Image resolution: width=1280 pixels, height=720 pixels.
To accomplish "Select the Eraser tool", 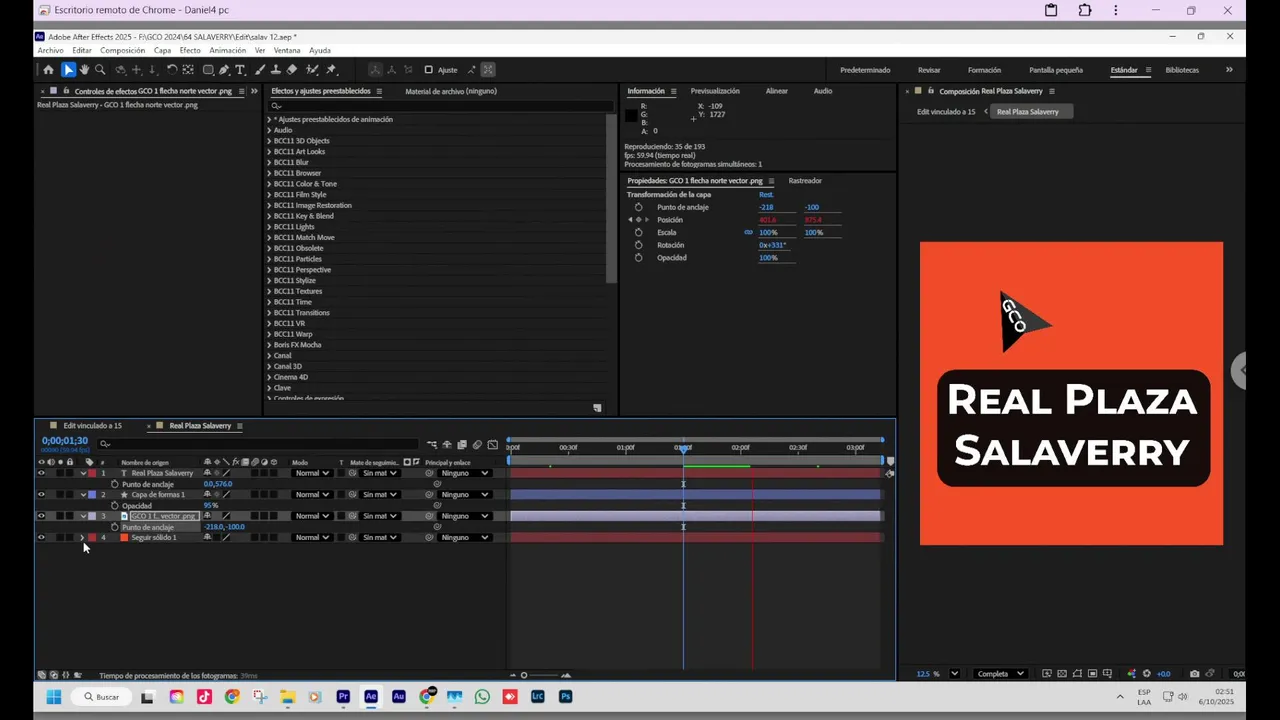I will pyautogui.click(x=292, y=70).
